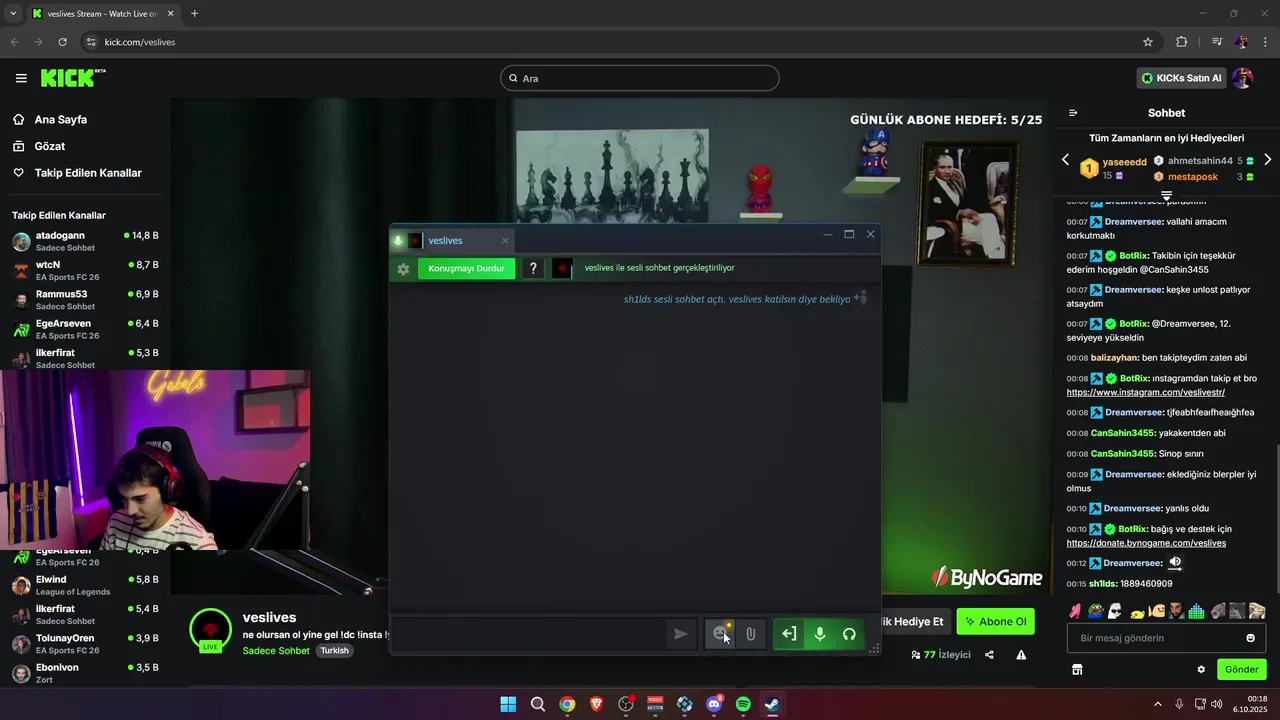Open Chrome extensions puzzle icon

click(x=1181, y=42)
